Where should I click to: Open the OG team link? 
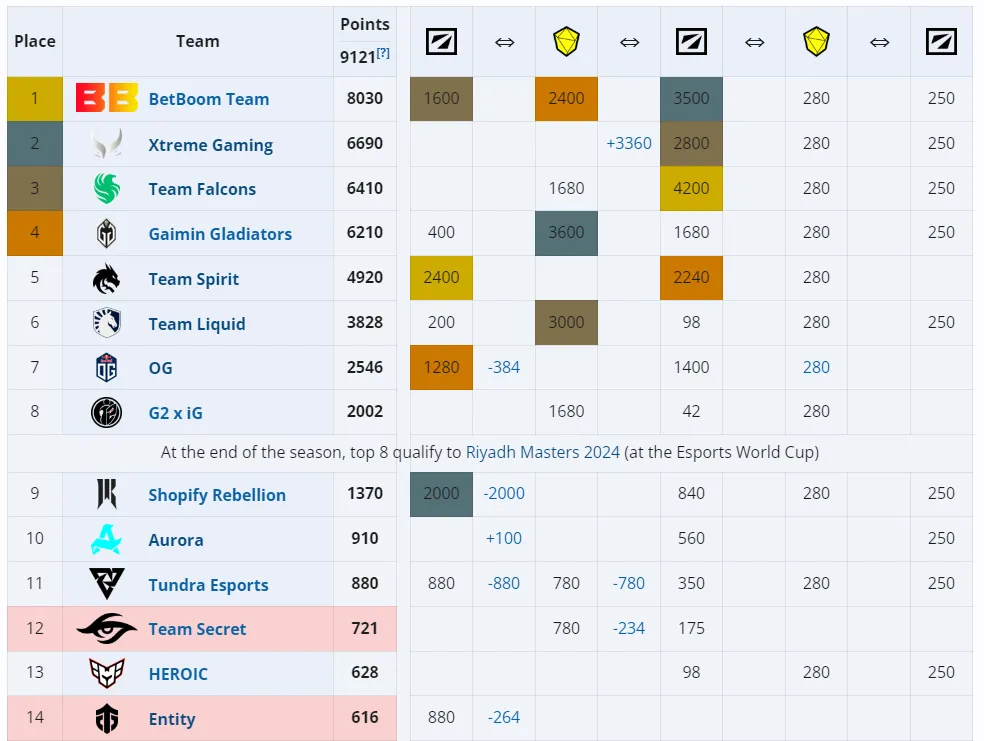pos(161,368)
